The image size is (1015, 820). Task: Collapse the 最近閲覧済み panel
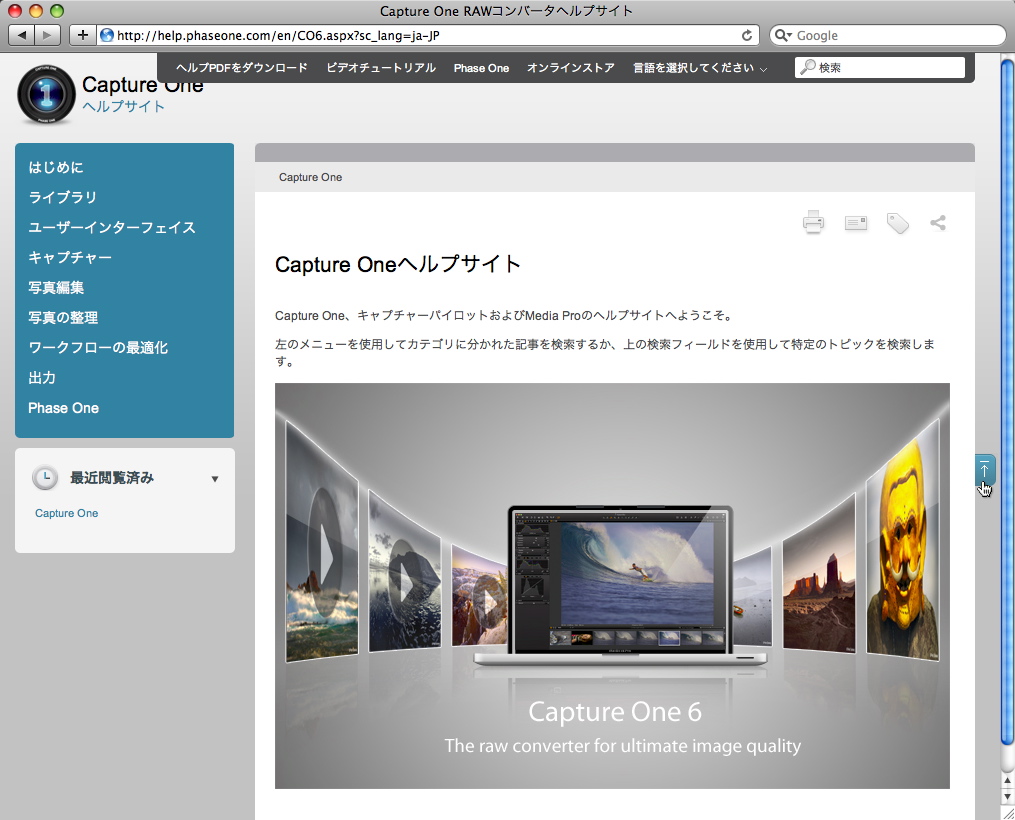pos(214,479)
